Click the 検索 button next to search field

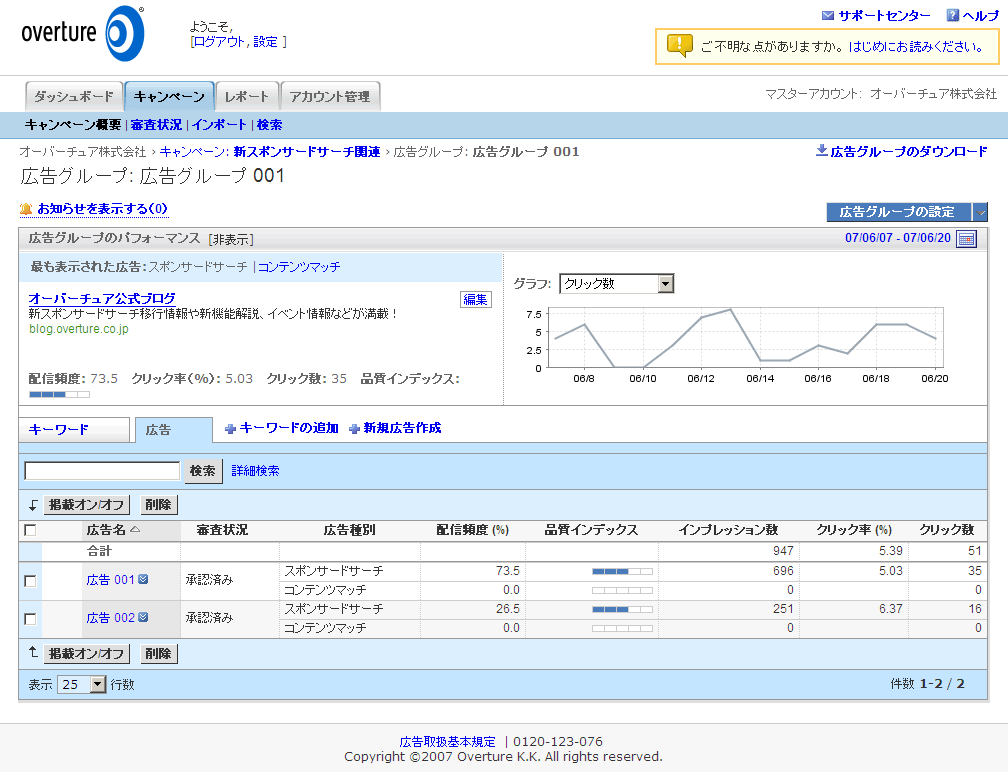pyautogui.click(x=202, y=471)
